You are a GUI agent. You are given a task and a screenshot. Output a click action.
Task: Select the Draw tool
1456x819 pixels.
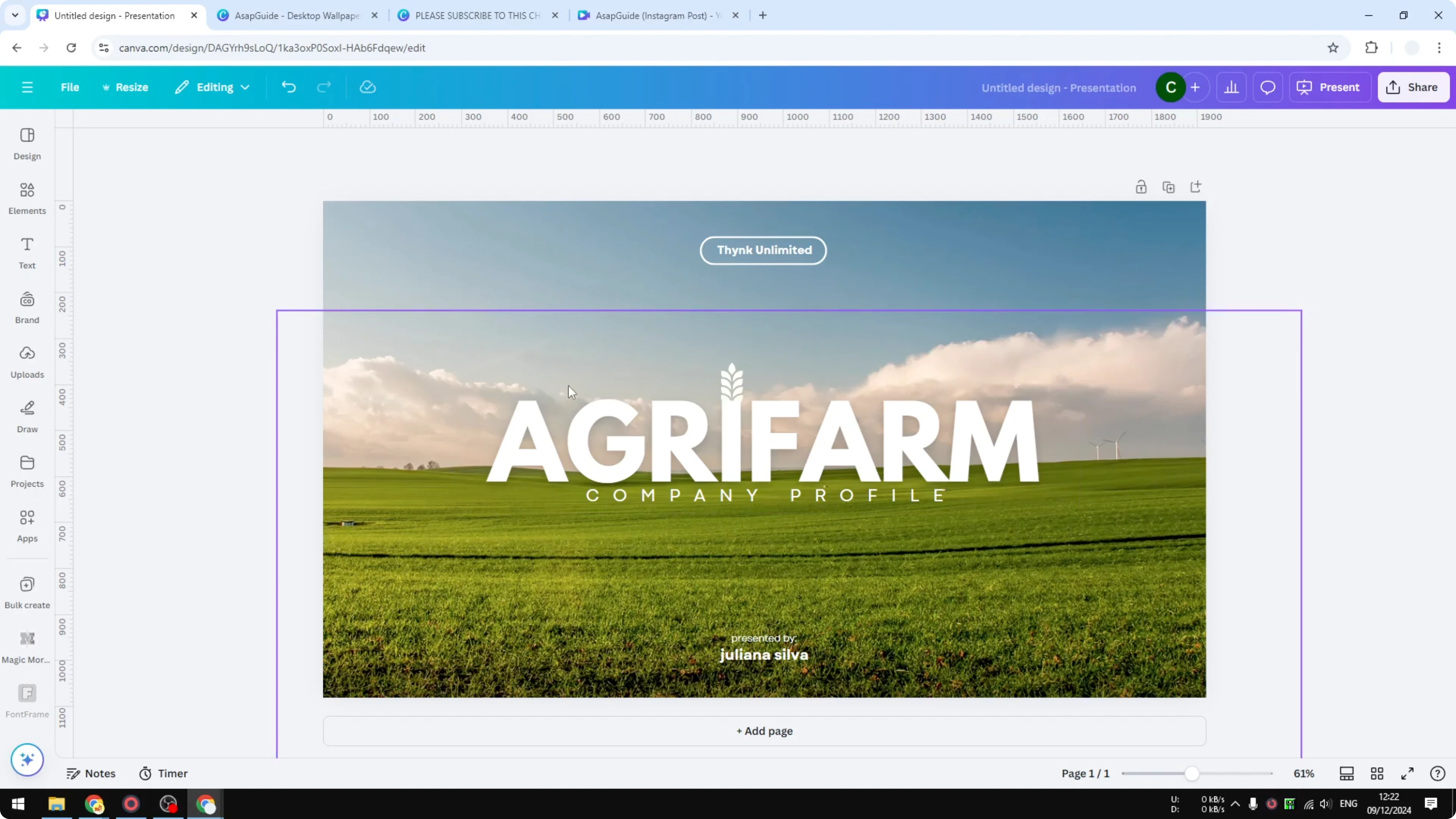click(x=27, y=417)
